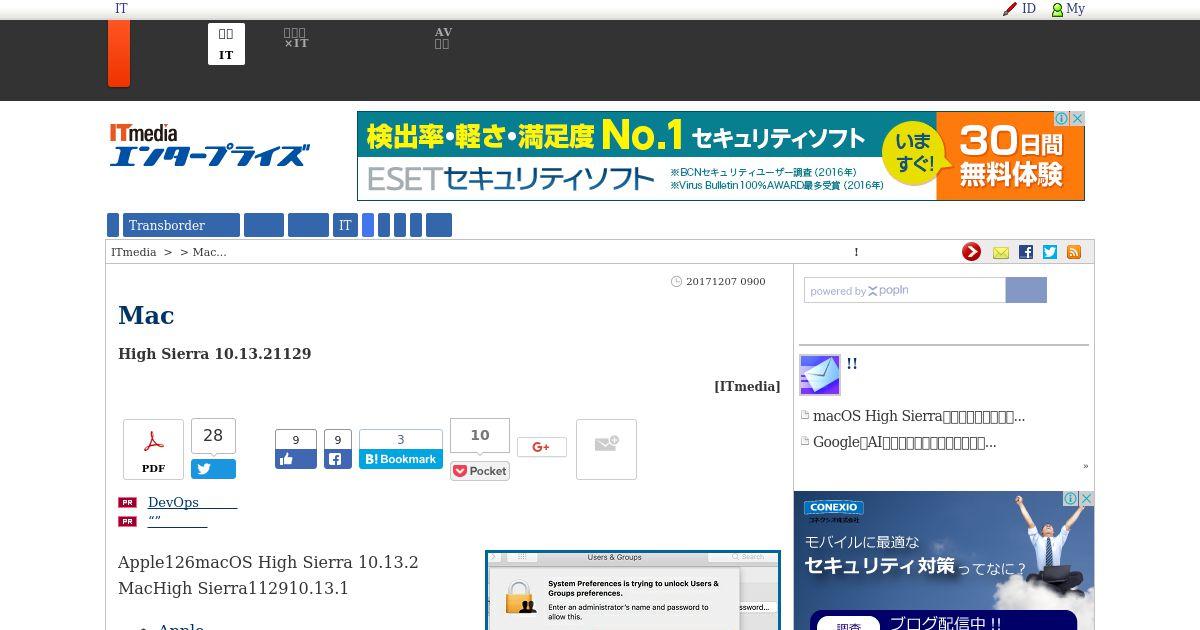
Task: Click ITmedia breadcrumb link
Action: point(134,252)
